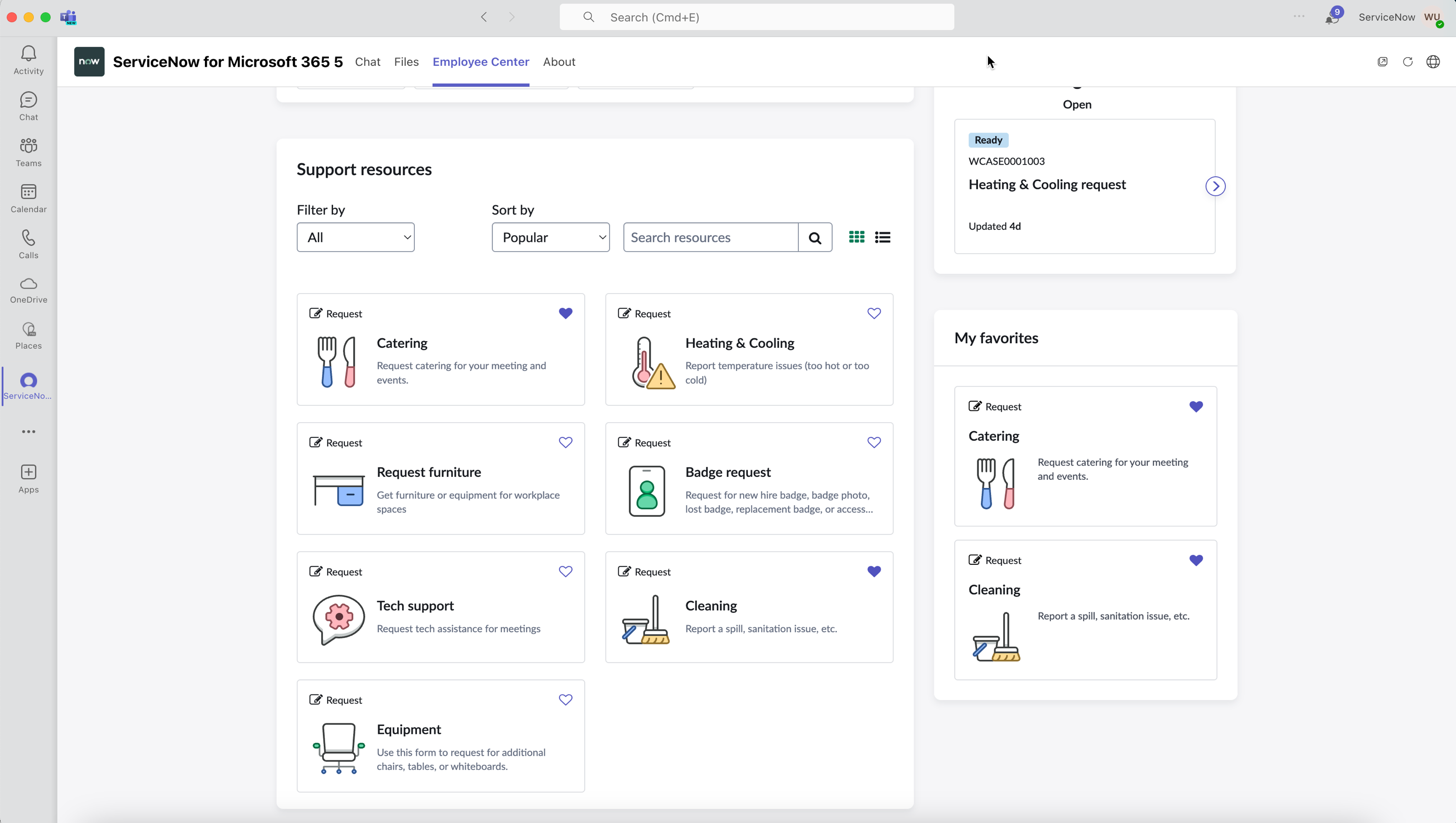Unfavorite Cleaning in Support resources
Image resolution: width=1456 pixels, height=823 pixels.
tap(874, 571)
